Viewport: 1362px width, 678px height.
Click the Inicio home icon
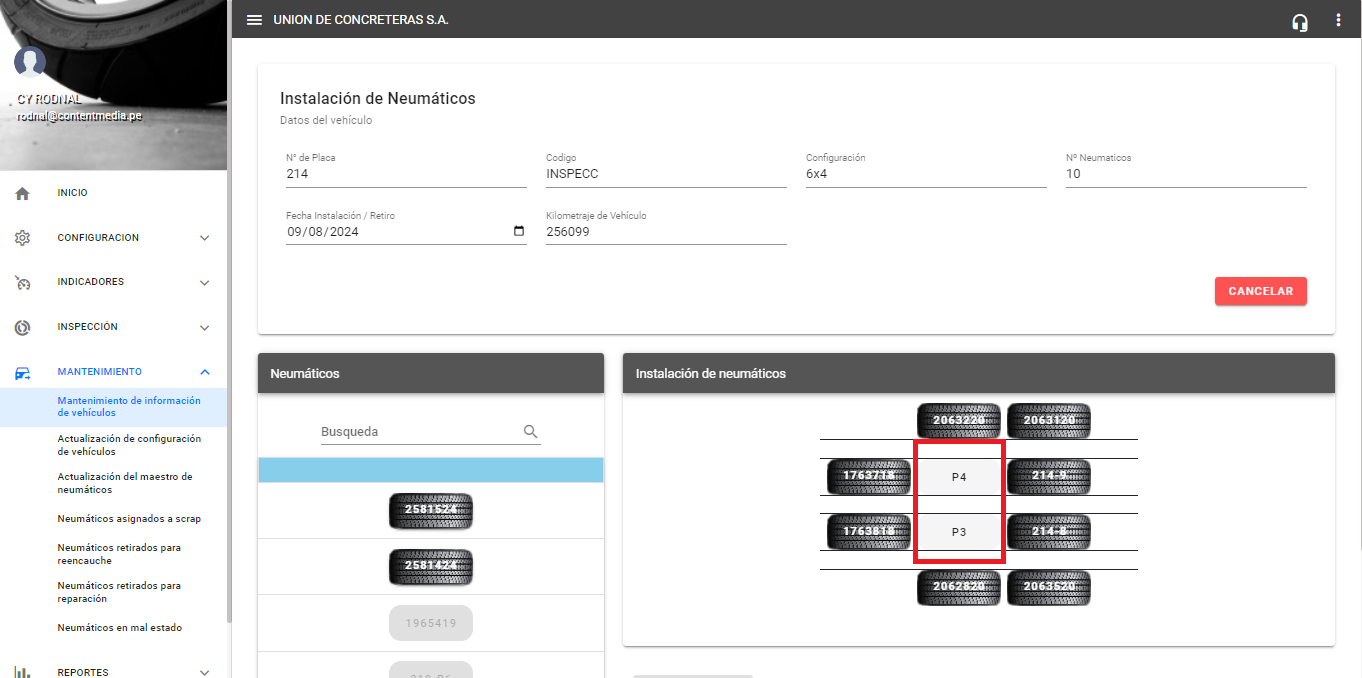pos(23,193)
